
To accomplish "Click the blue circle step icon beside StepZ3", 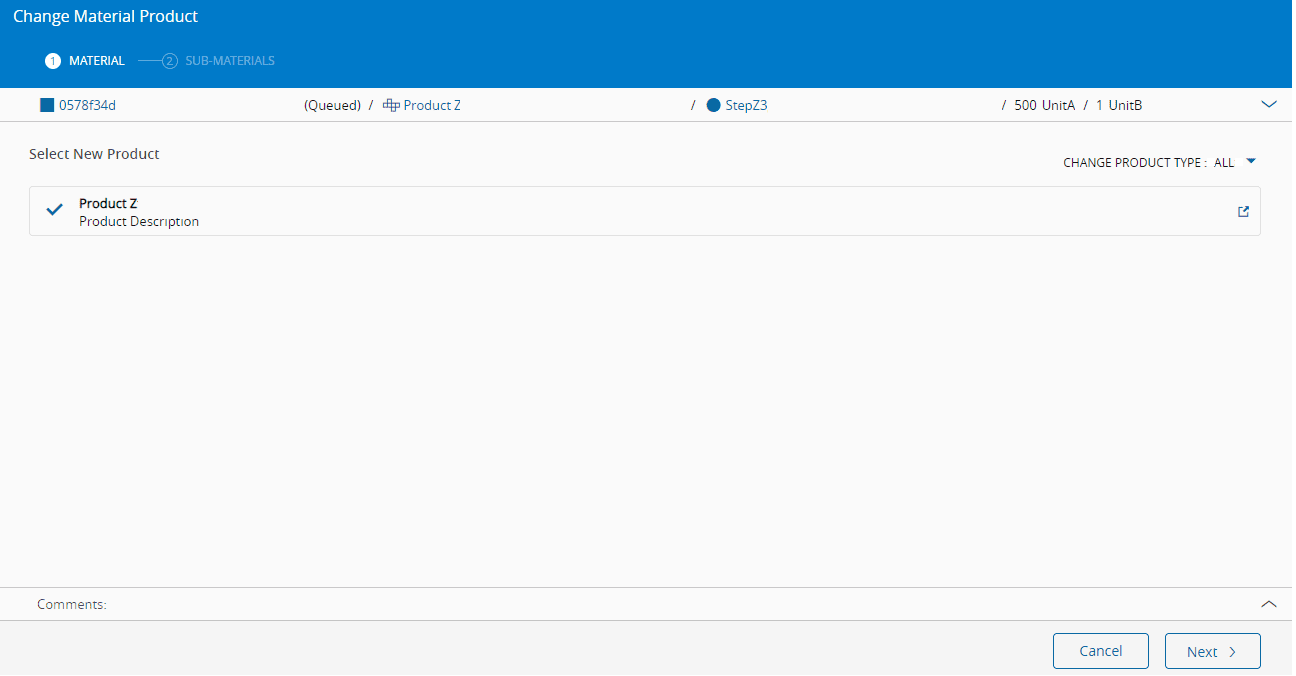I will point(713,105).
